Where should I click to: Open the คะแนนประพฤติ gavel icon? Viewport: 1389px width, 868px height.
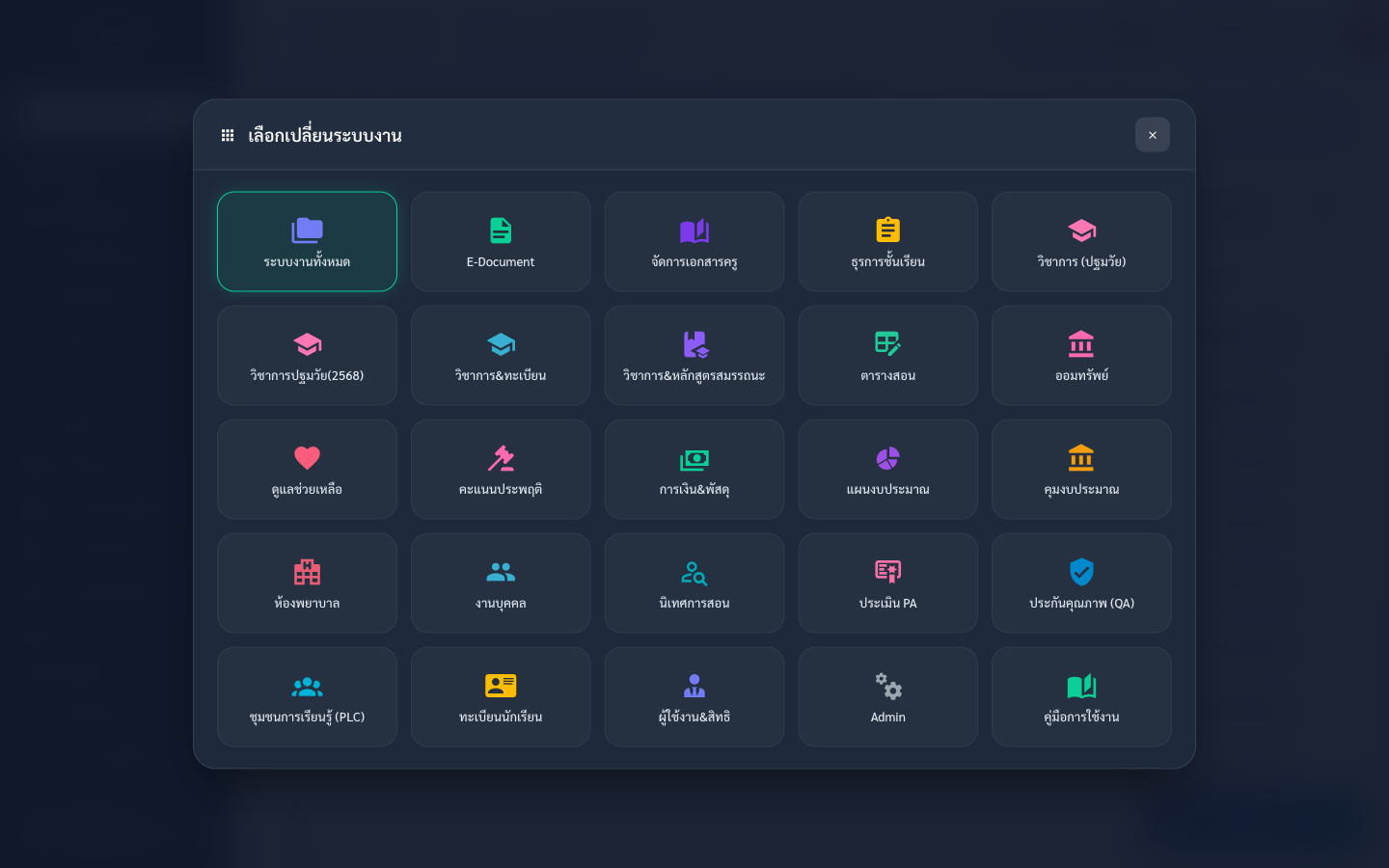coord(501,458)
